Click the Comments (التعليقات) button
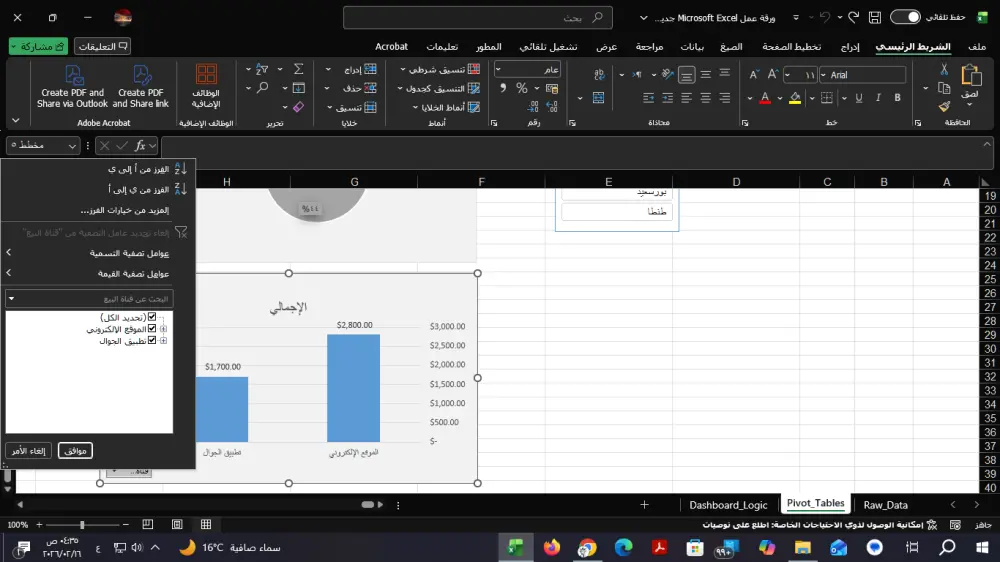 tap(103, 47)
